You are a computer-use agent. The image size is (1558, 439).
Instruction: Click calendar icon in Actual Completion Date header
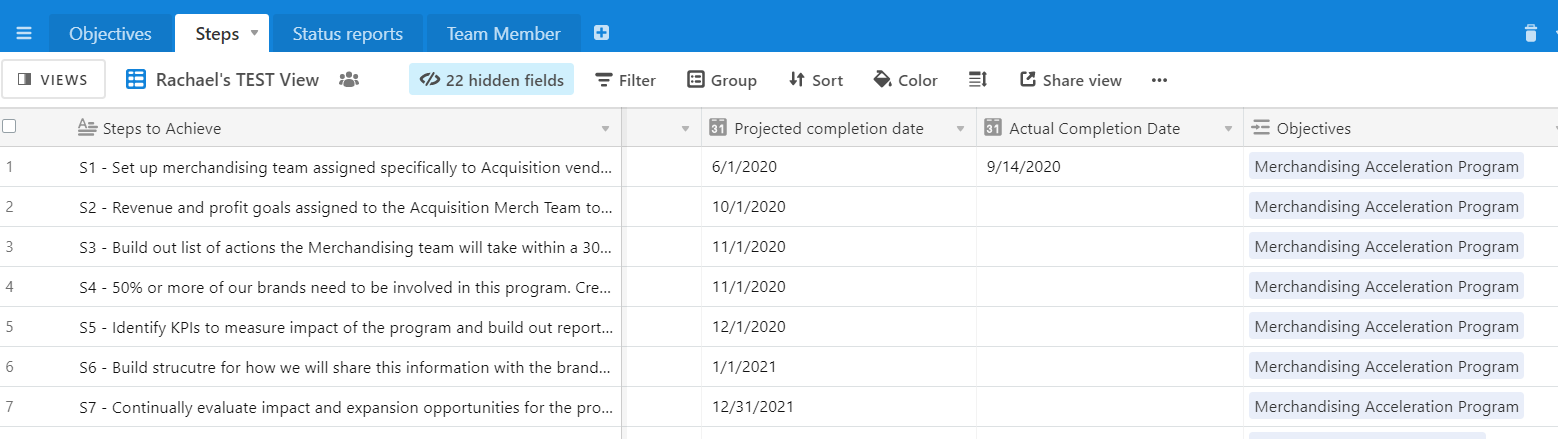(992, 128)
